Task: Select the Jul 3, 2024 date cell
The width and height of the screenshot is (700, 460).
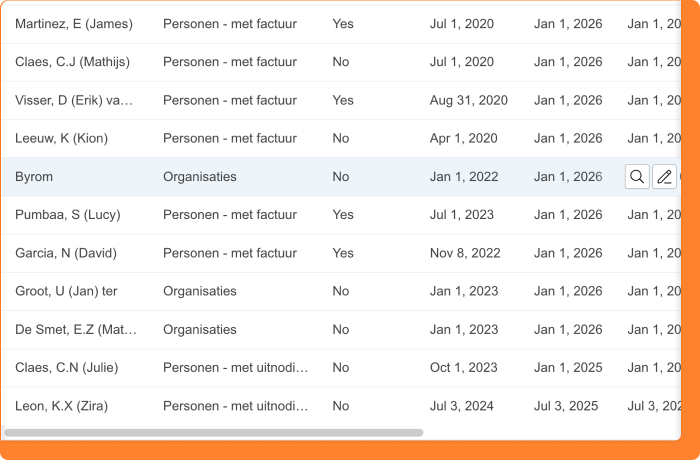Action: [462, 406]
